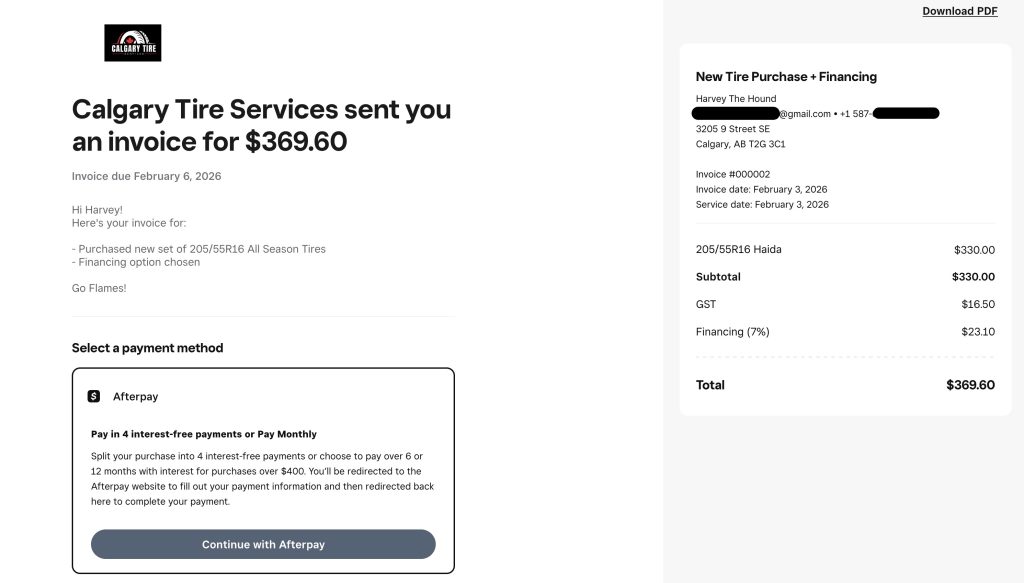Click the invoice due date text
This screenshot has height=583, width=1024.
[146, 176]
